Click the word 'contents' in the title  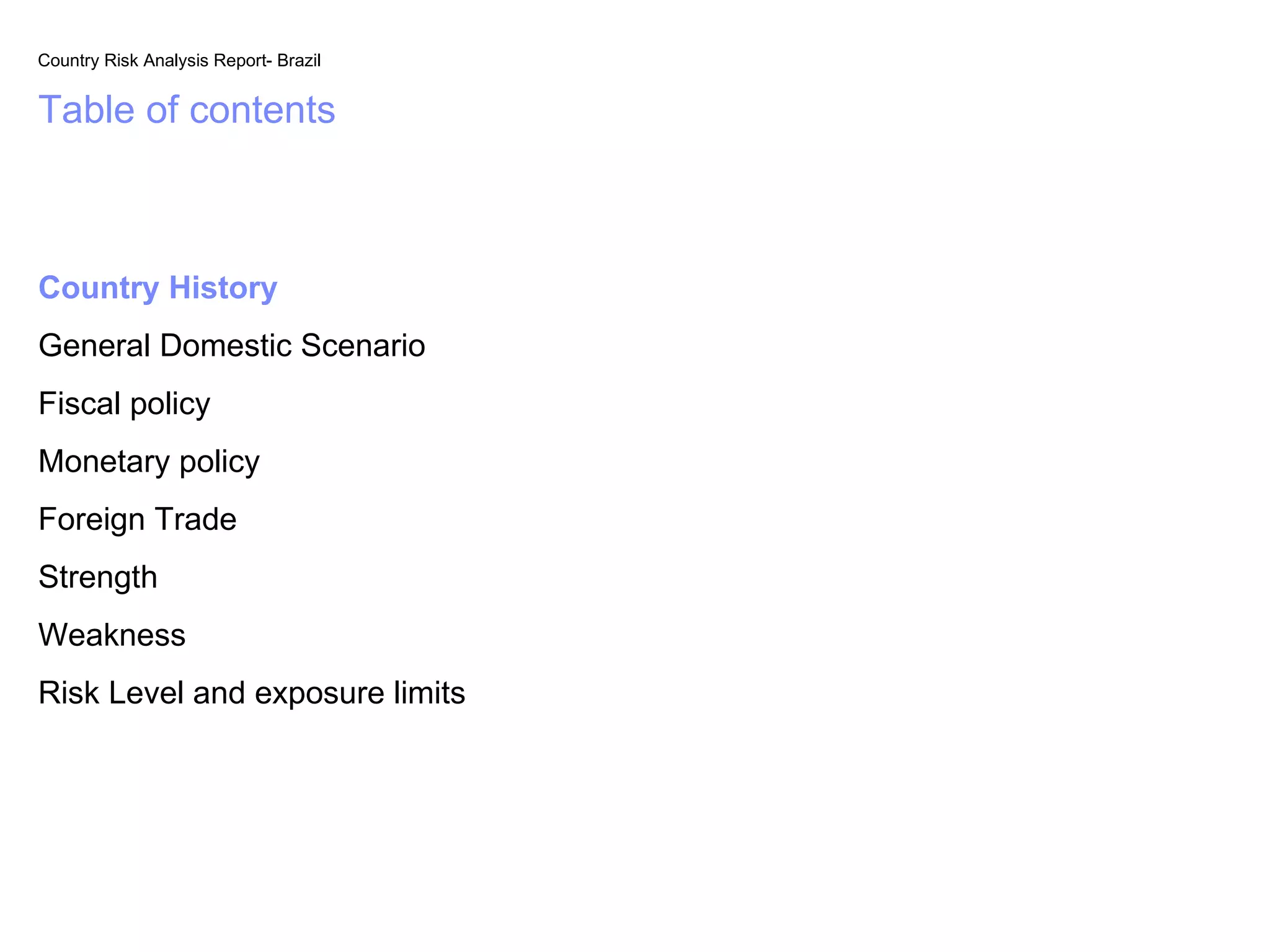[262, 110]
